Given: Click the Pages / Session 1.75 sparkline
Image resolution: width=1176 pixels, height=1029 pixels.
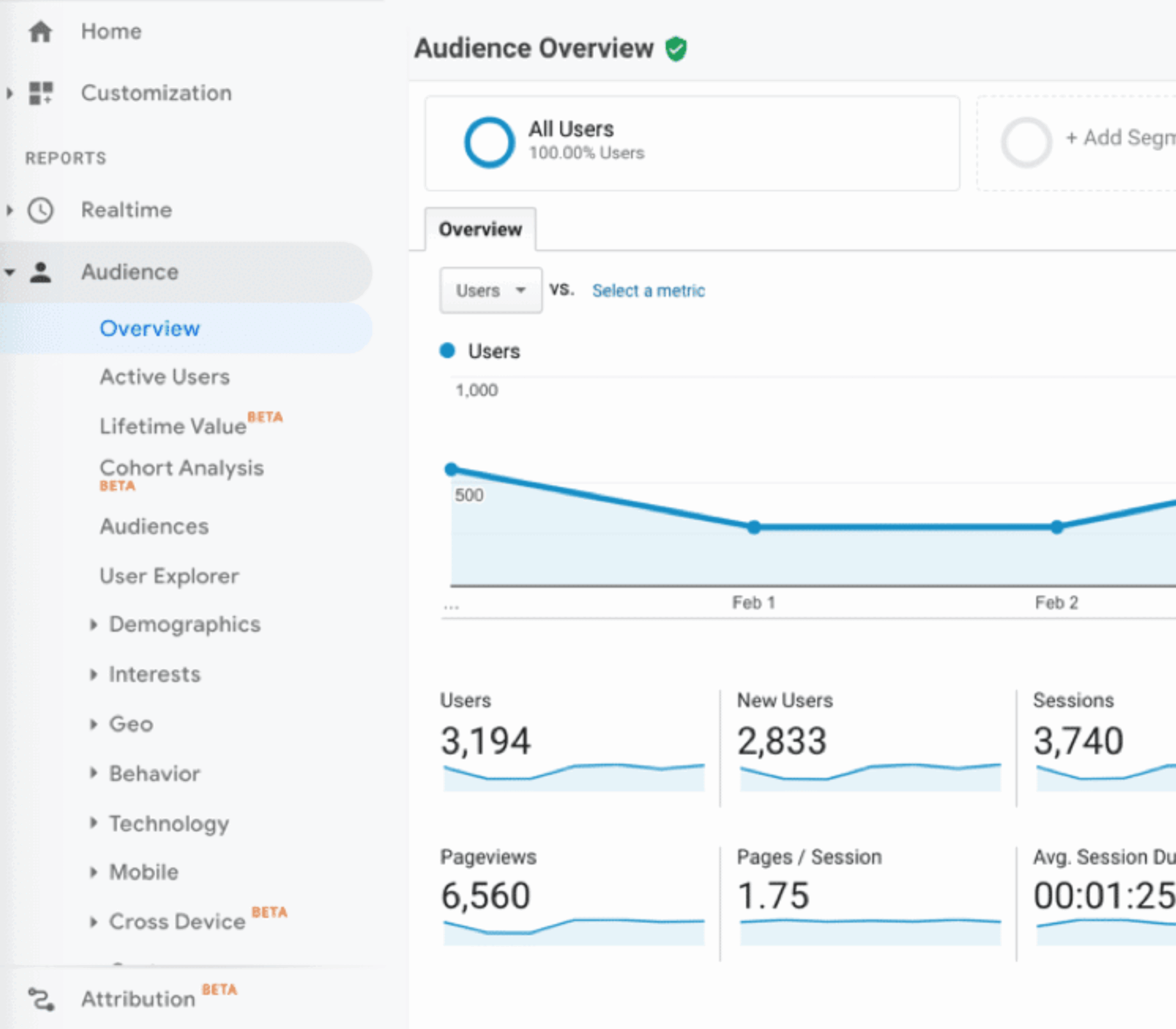Looking at the screenshot, I should [870, 932].
